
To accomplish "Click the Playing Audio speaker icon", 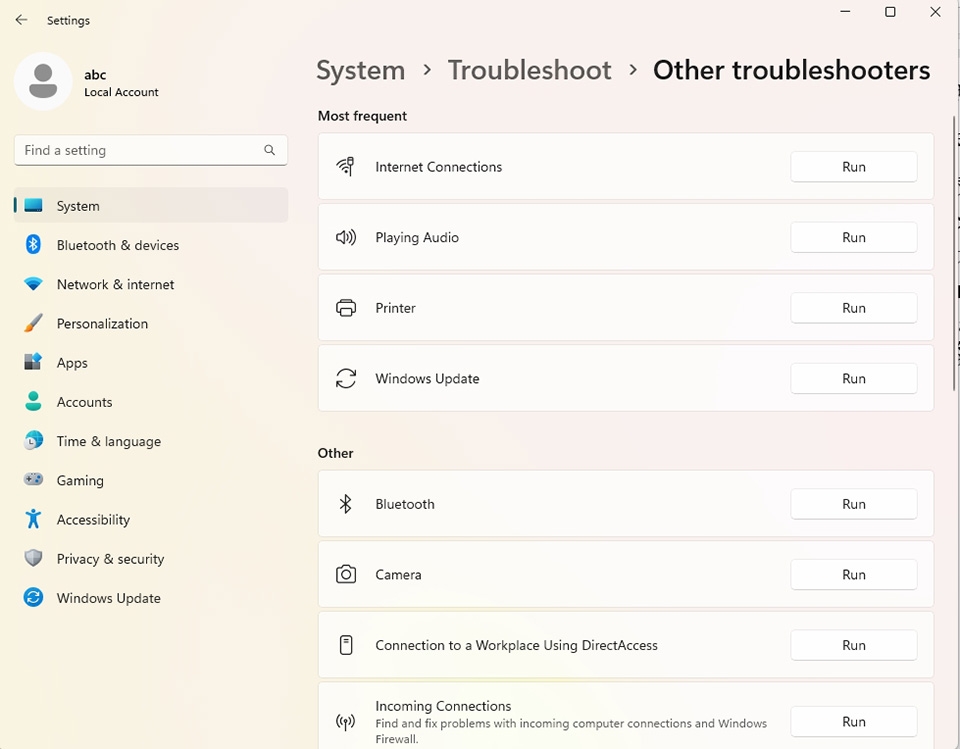I will click(345, 237).
